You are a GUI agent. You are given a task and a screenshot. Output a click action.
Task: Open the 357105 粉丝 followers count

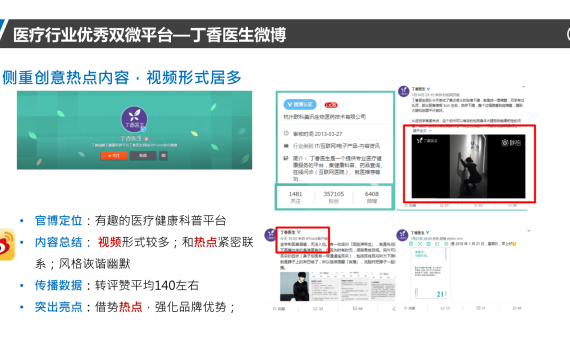(x=334, y=197)
